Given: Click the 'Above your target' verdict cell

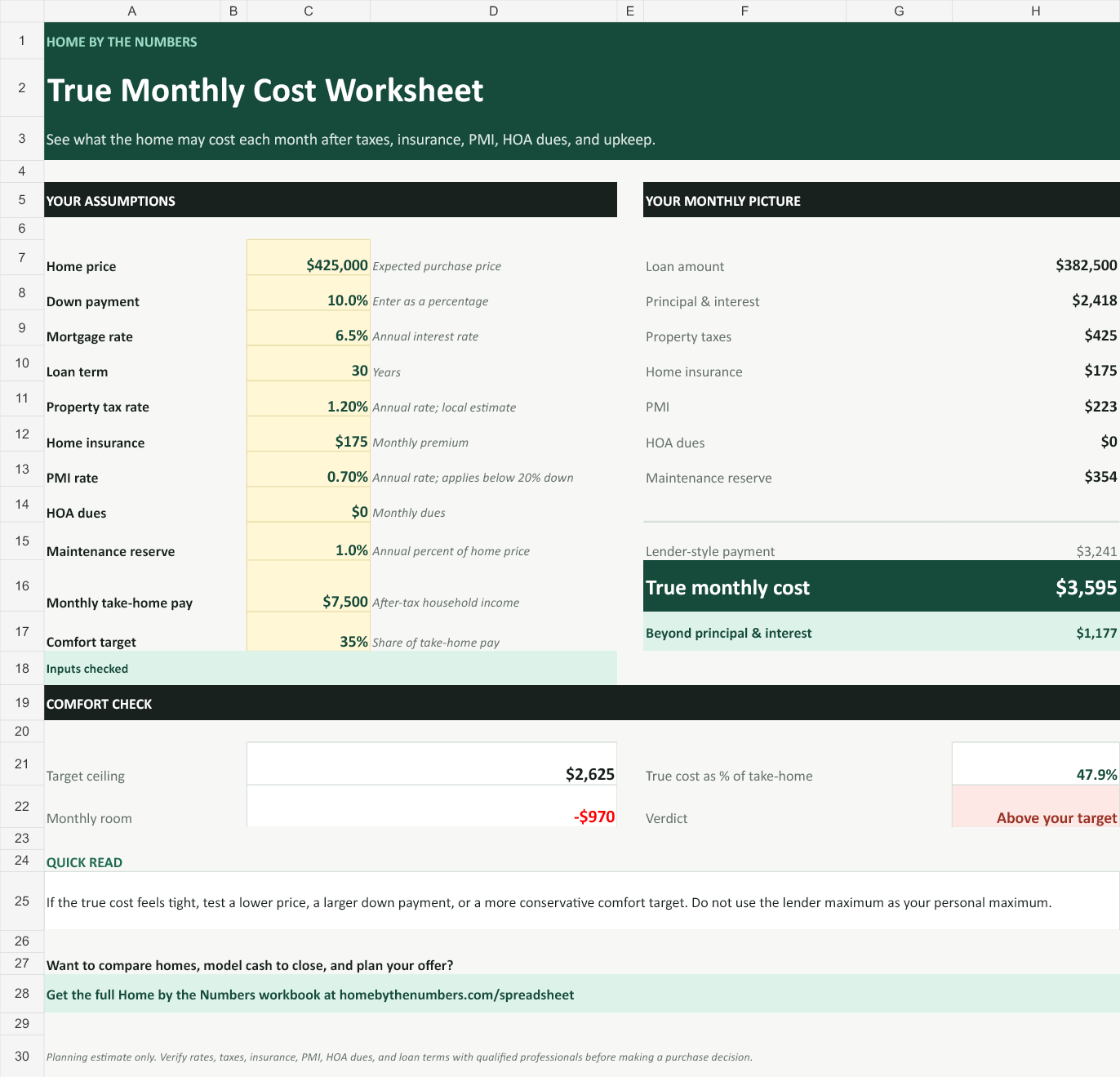Looking at the screenshot, I should 1036,806.
